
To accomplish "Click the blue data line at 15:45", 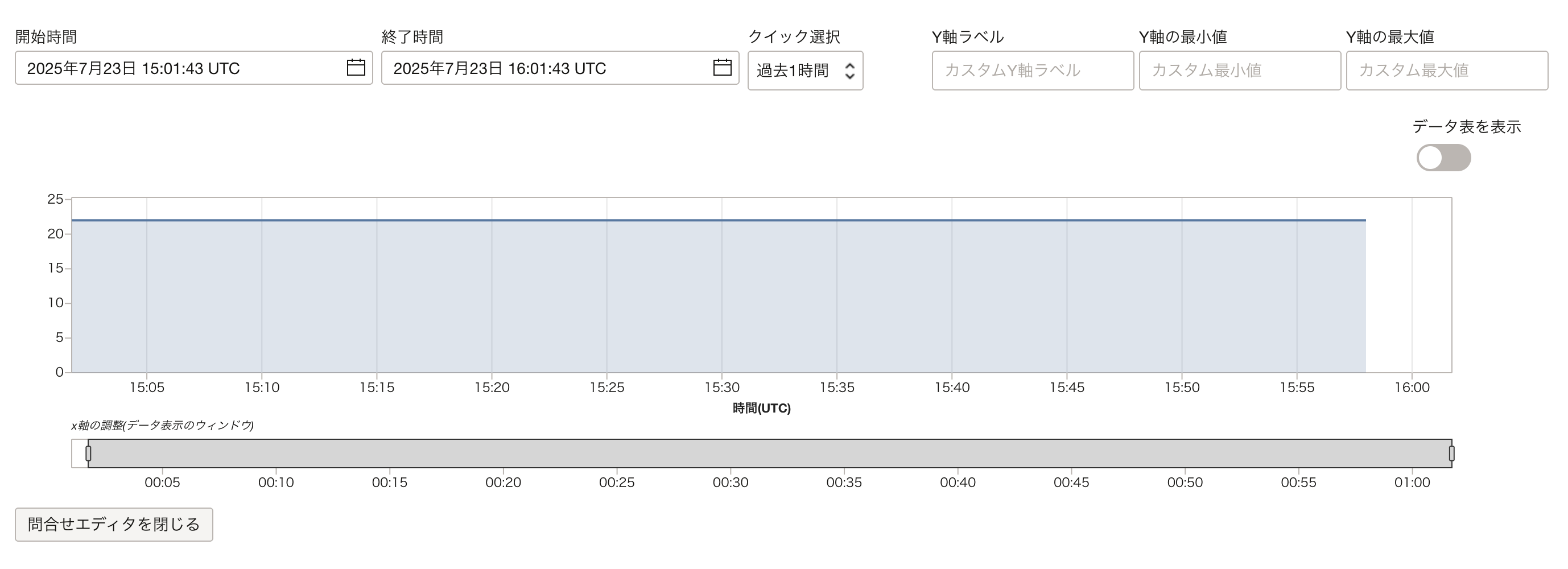I will coord(1067,220).
